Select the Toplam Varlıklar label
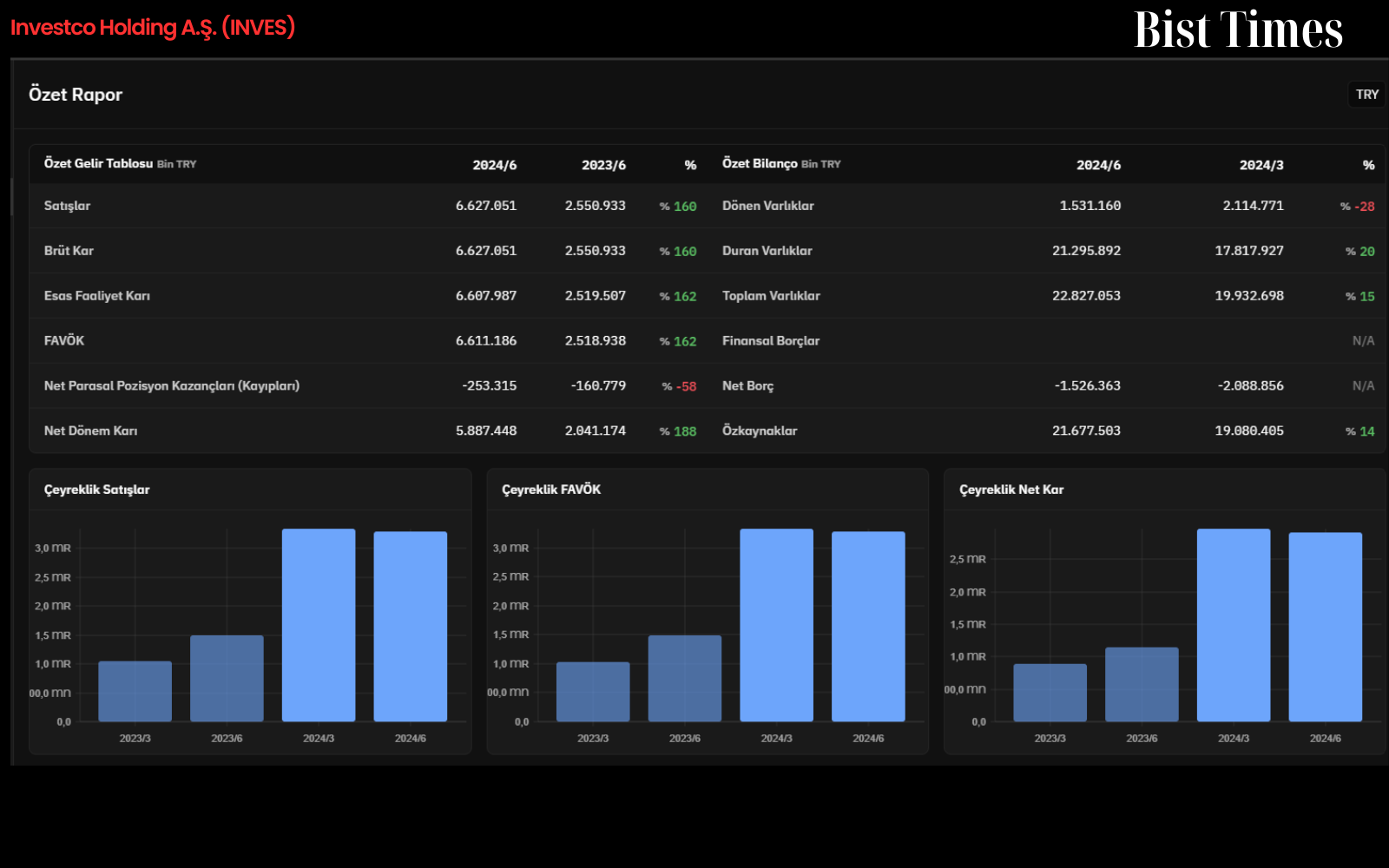 (771, 296)
